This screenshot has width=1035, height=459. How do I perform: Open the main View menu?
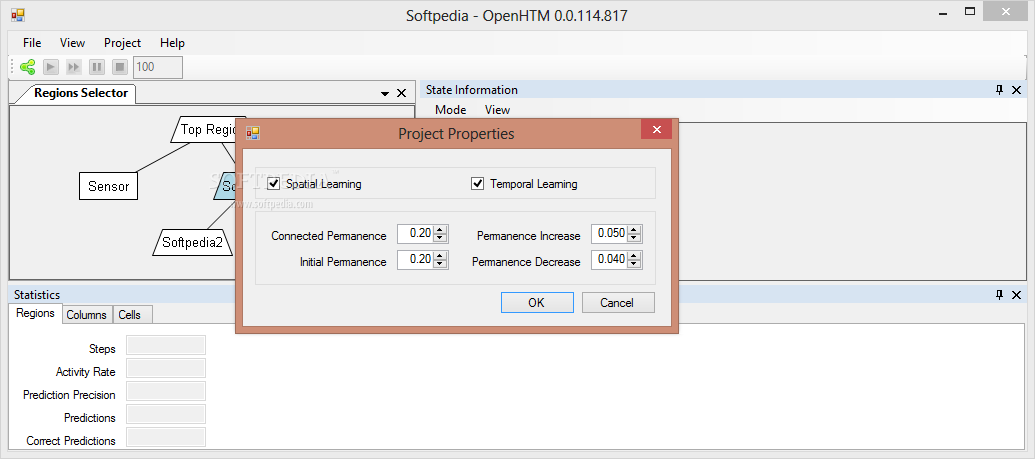click(73, 43)
